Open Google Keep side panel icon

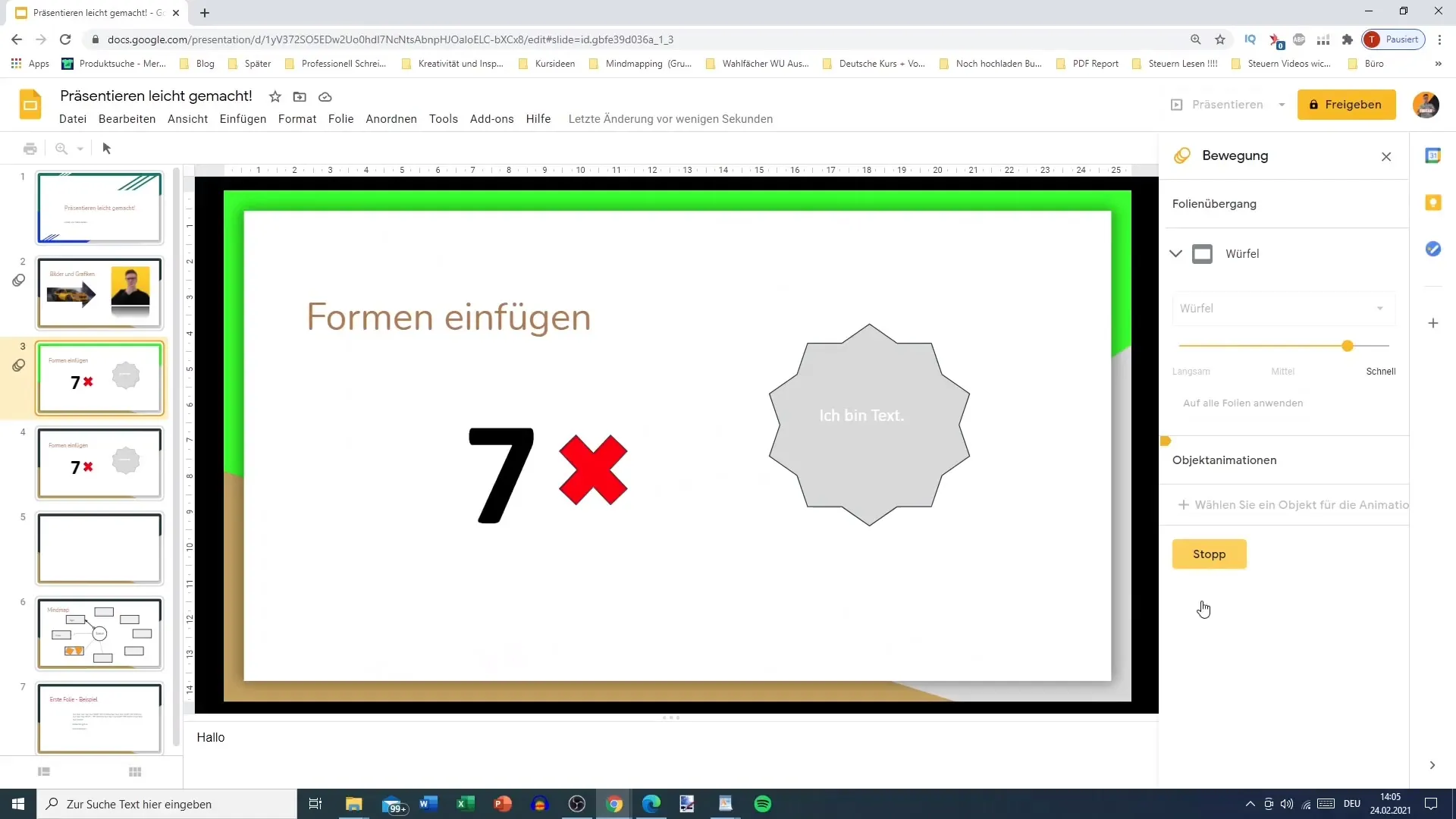(x=1432, y=202)
